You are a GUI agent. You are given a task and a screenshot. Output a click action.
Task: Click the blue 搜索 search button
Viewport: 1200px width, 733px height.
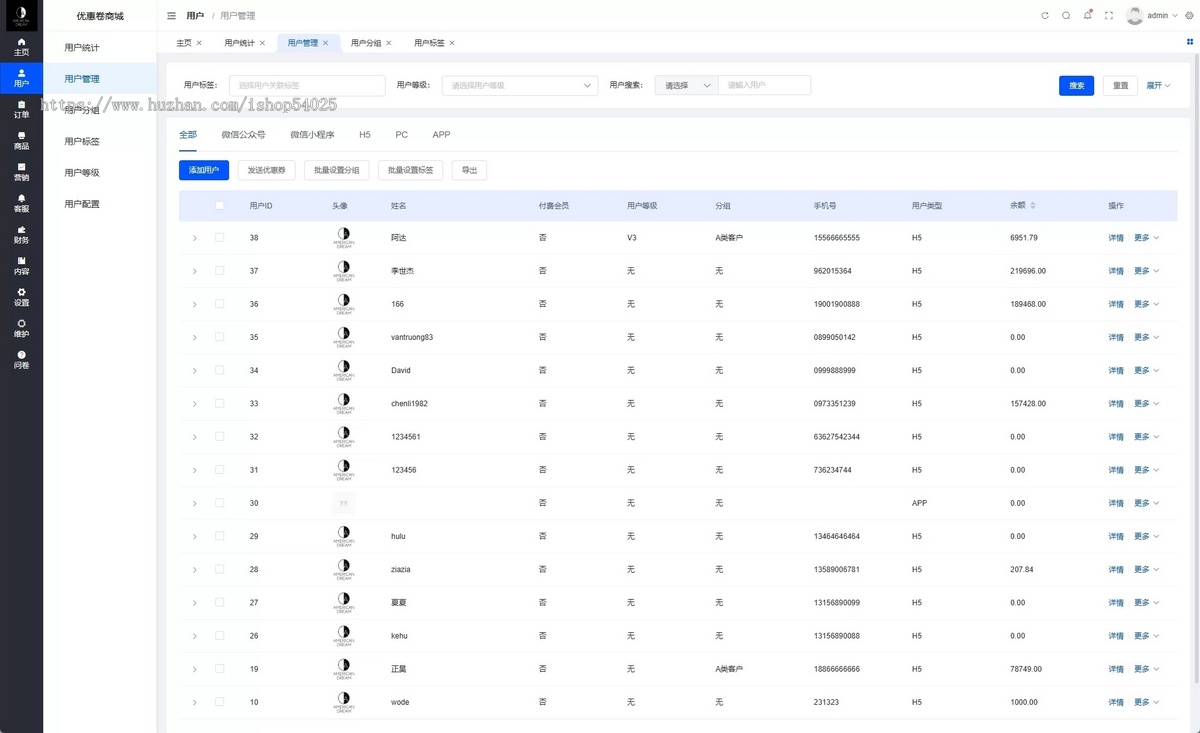pos(1077,86)
